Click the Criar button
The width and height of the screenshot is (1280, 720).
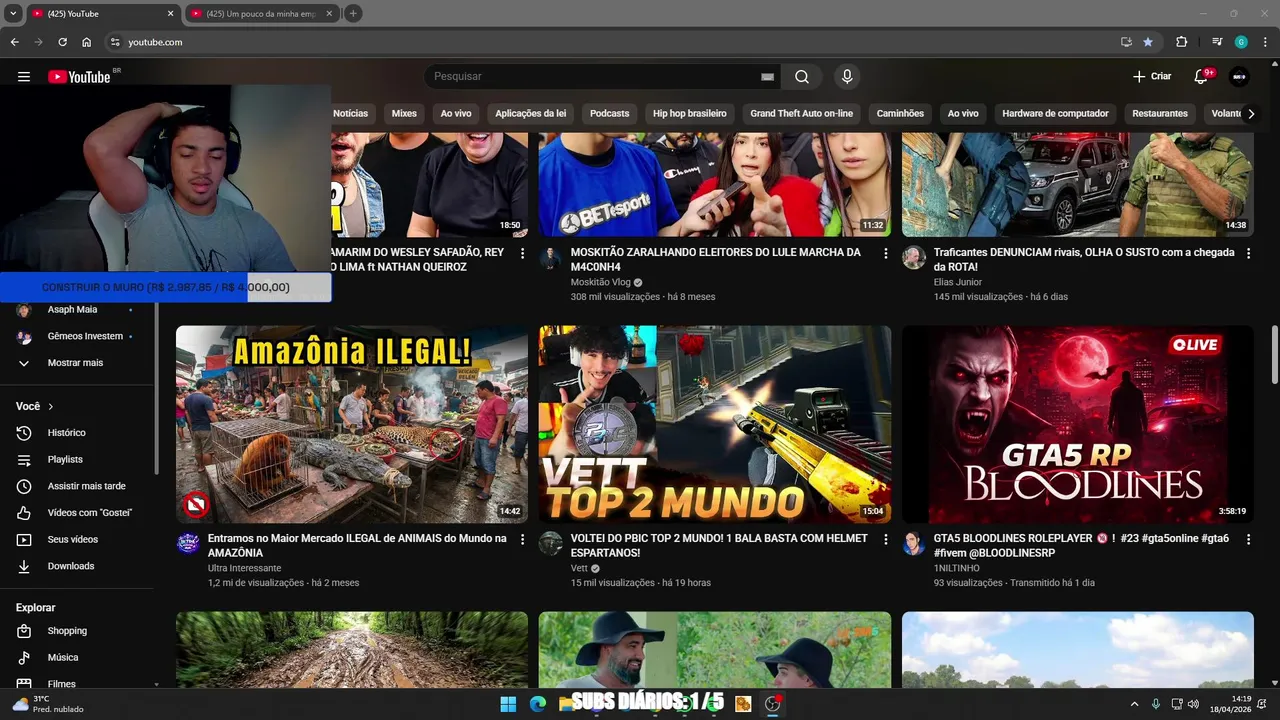point(1152,77)
